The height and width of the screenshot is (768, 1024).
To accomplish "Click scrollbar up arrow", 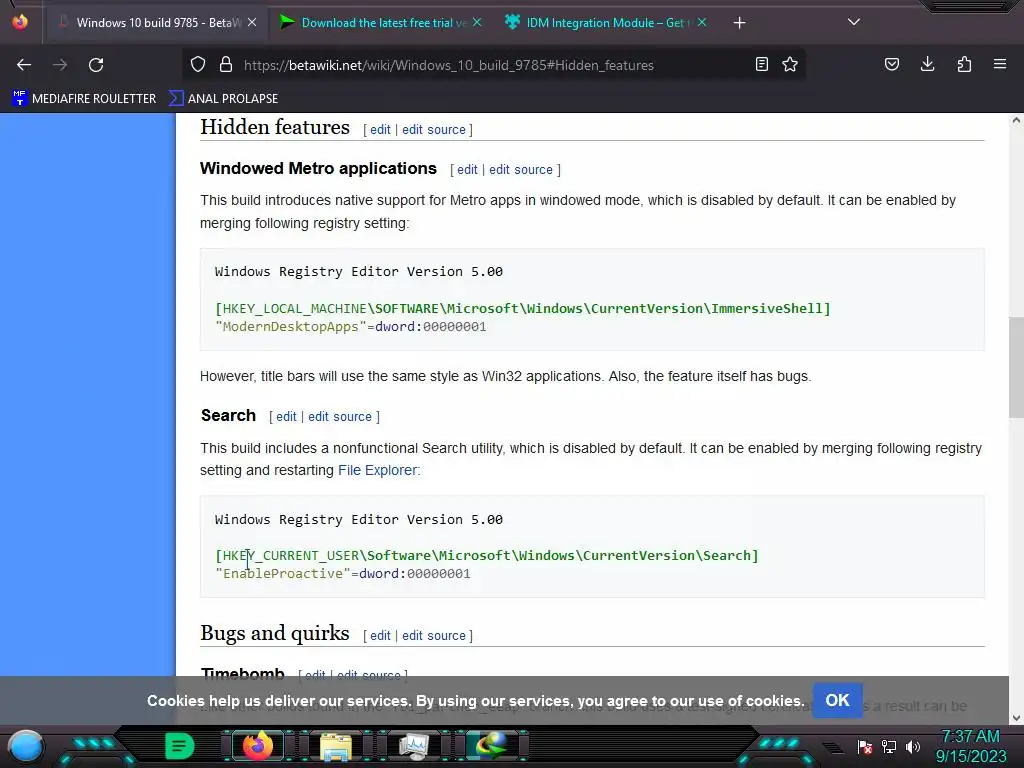I will click(1016, 120).
